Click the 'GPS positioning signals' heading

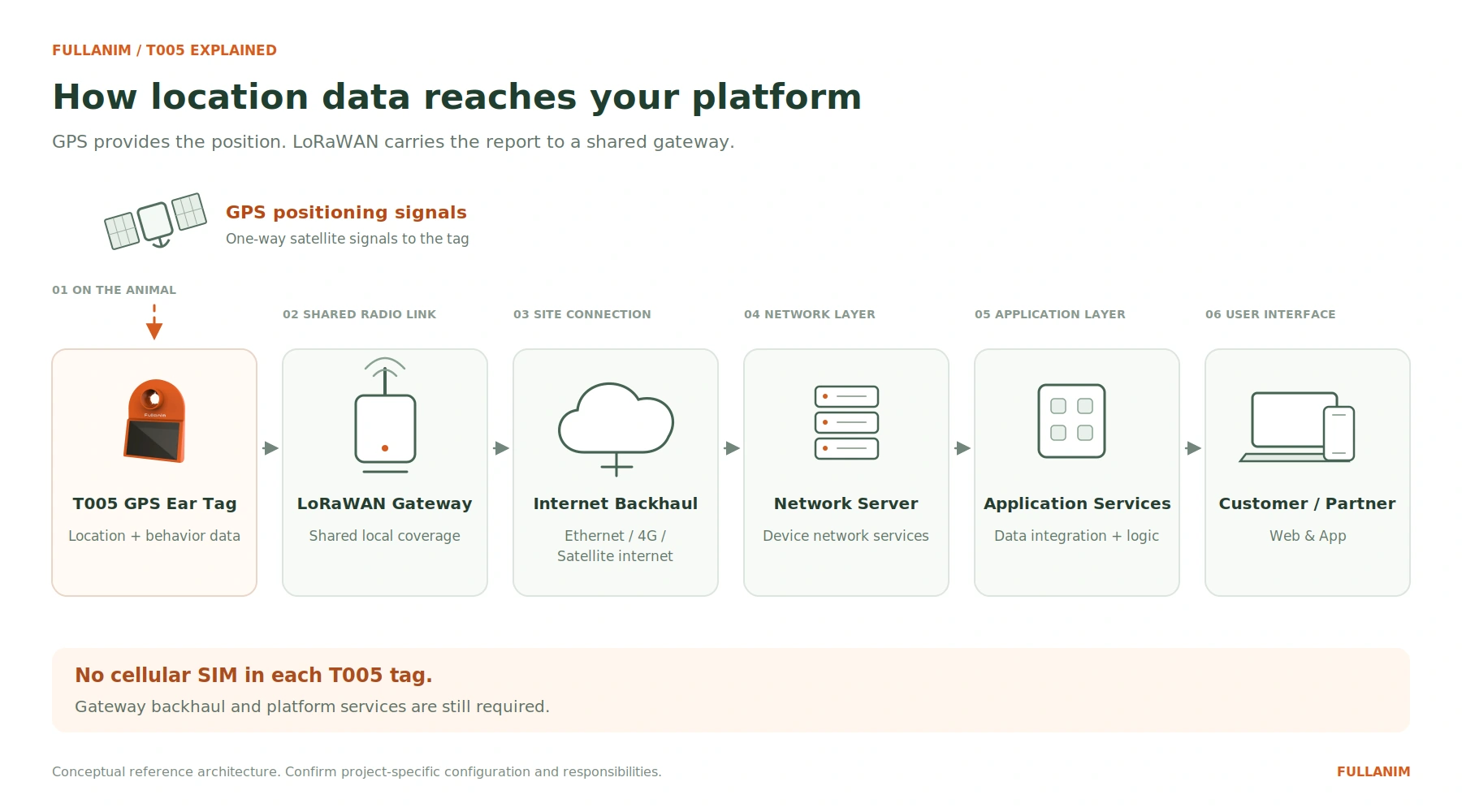click(346, 213)
